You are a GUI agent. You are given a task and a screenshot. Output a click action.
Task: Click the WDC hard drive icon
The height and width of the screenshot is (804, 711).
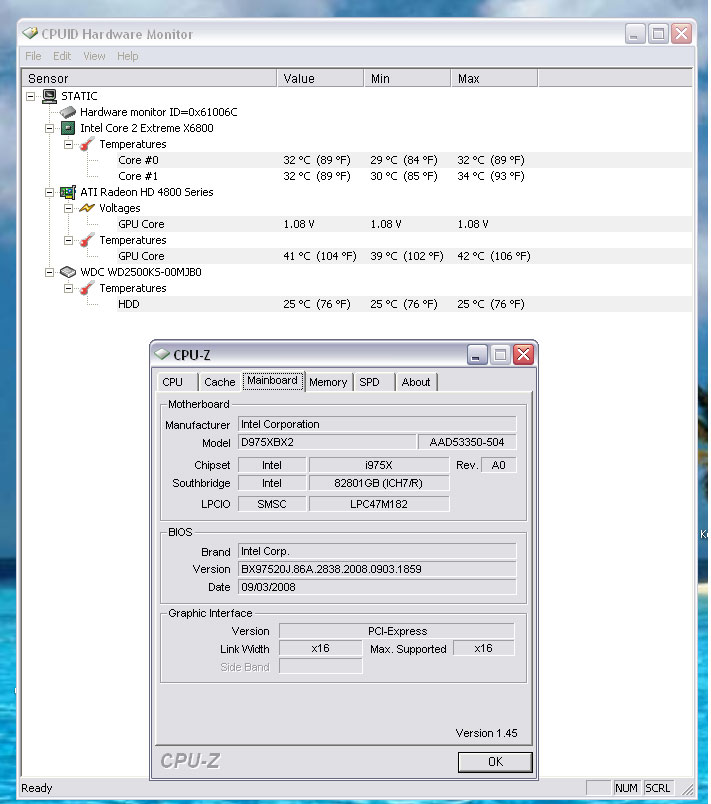(68, 272)
